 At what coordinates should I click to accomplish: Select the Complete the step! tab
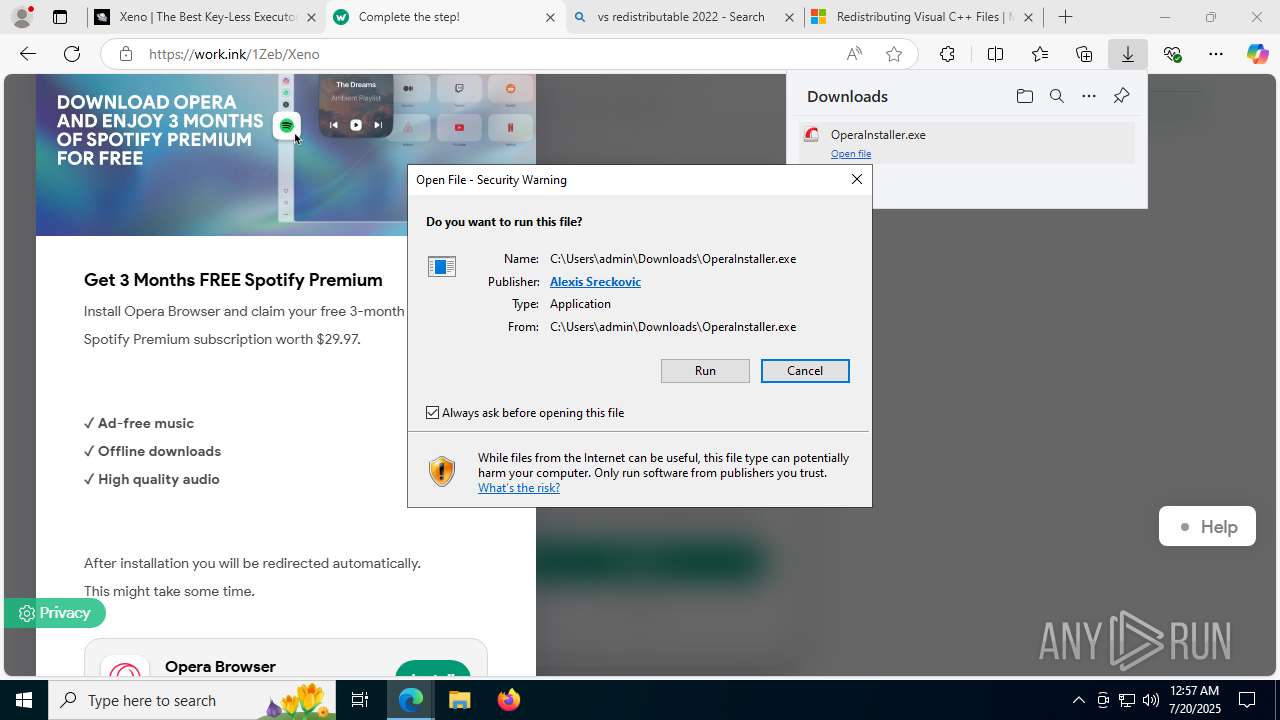coord(445,17)
